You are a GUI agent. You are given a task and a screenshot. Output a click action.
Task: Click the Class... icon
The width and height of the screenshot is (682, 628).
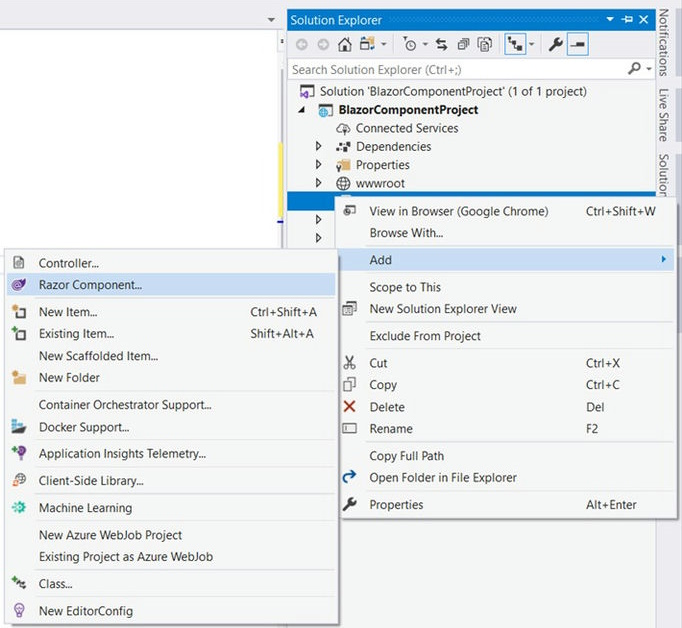[19, 583]
